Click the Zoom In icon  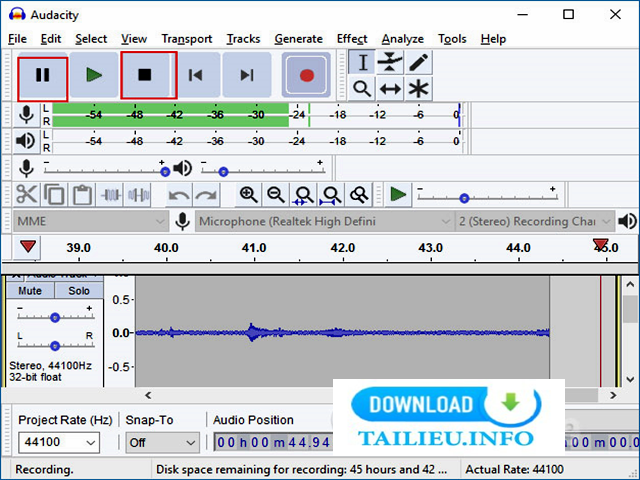248,194
